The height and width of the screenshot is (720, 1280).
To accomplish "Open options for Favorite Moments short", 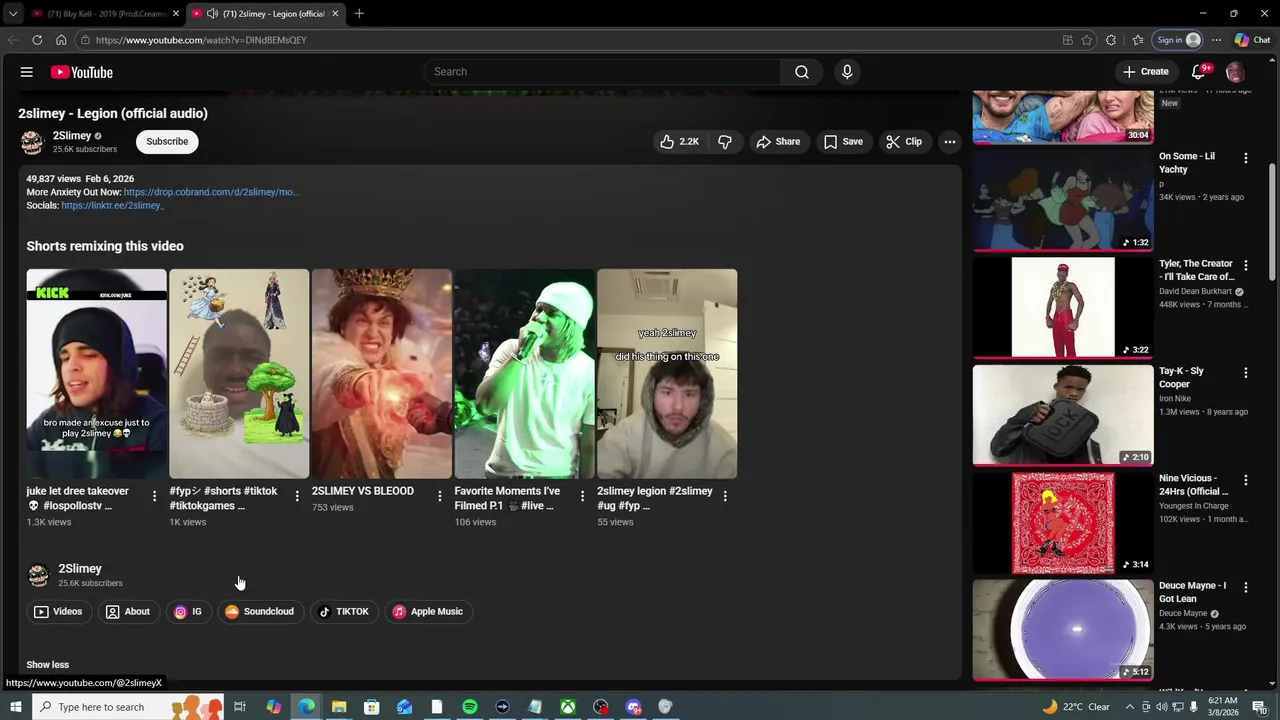I will click(582, 496).
